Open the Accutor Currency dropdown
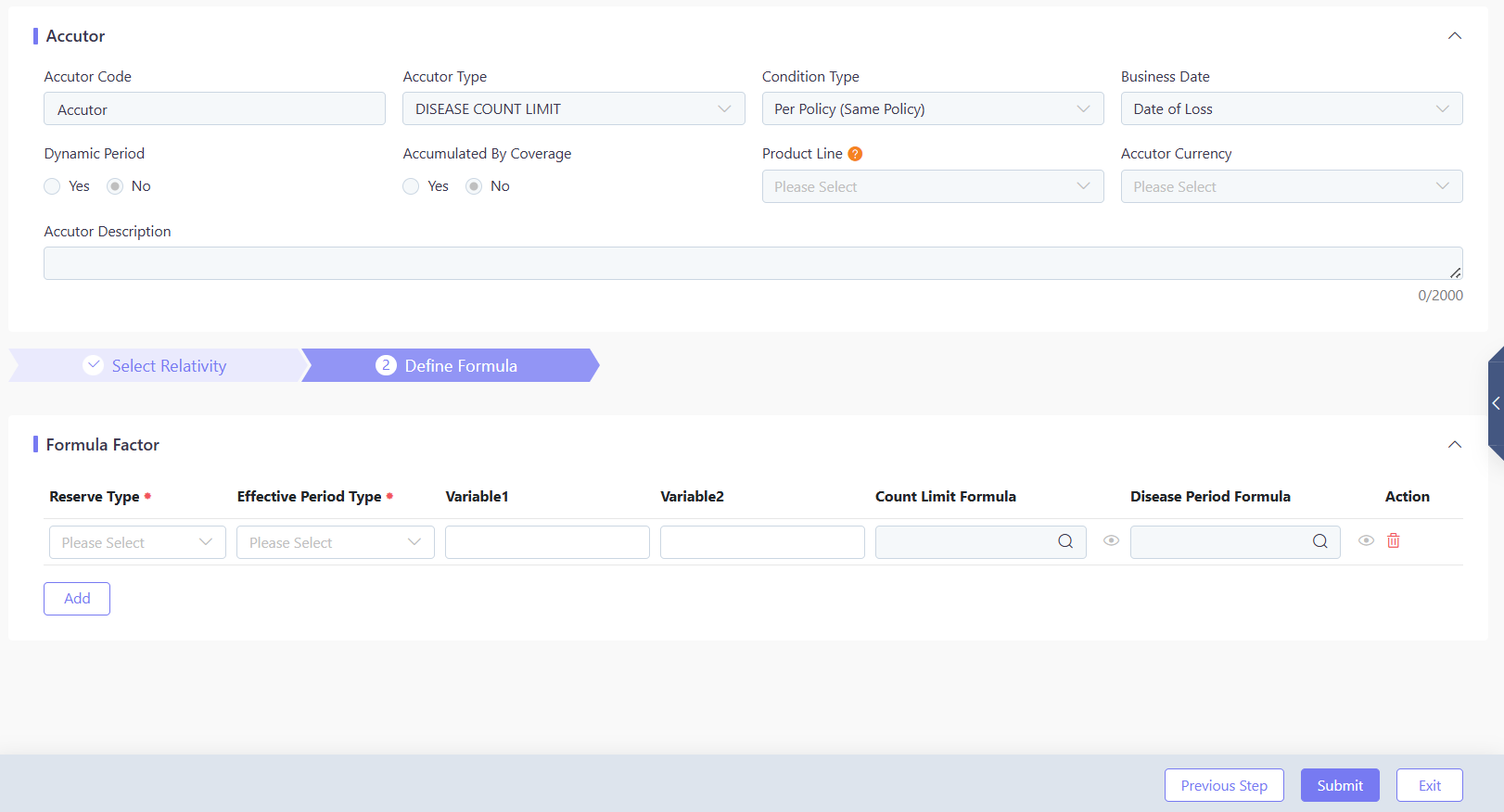Screen dimensions: 1504x812 tap(1292, 186)
